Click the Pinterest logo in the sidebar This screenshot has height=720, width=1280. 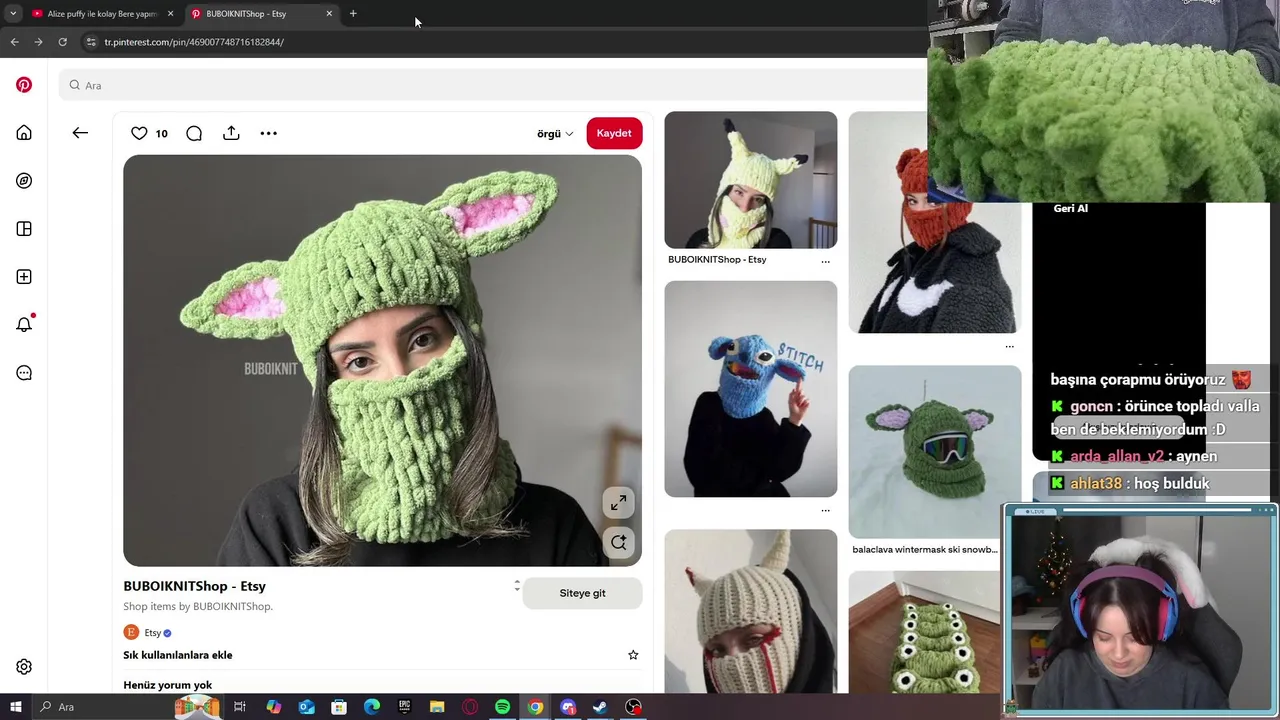[x=24, y=85]
